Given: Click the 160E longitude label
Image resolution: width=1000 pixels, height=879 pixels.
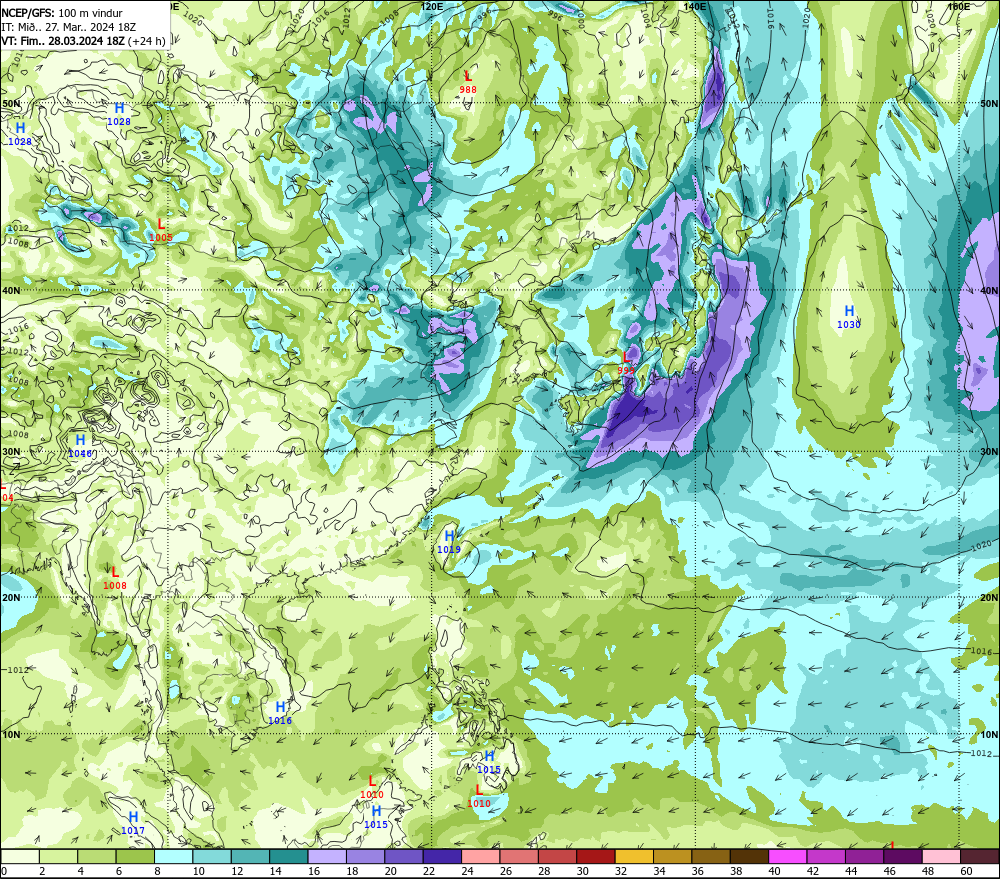Looking at the screenshot, I should pos(959,6).
